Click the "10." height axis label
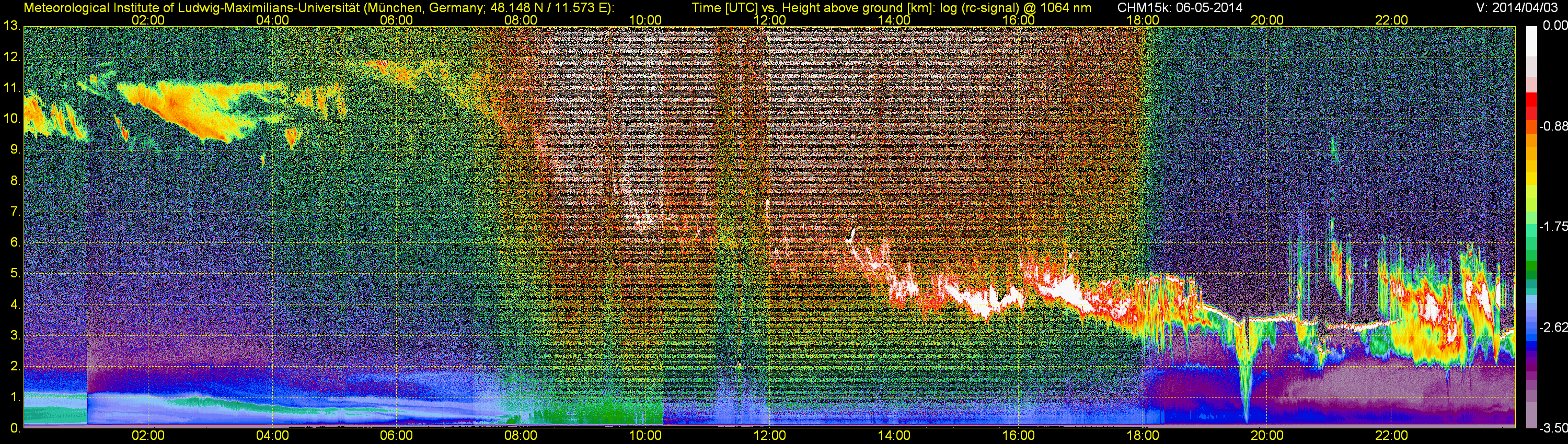The image size is (1568, 444). 11,119
